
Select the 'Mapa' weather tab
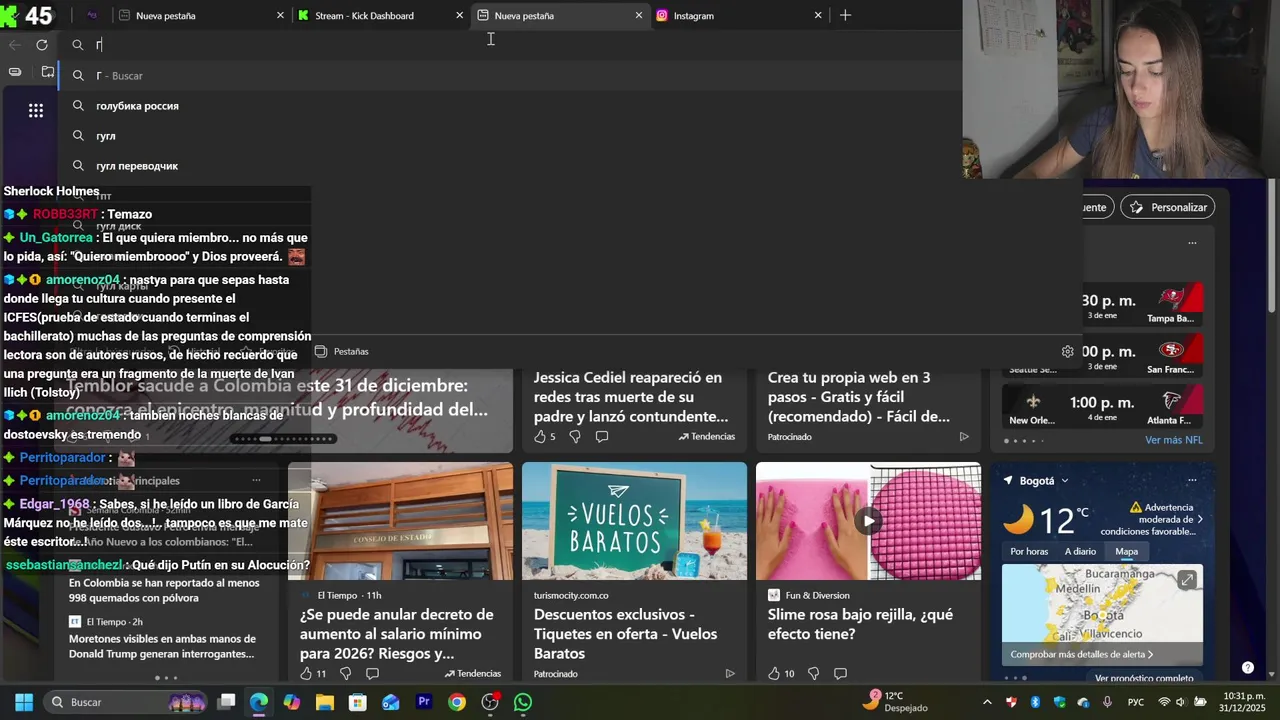(x=1126, y=552)
